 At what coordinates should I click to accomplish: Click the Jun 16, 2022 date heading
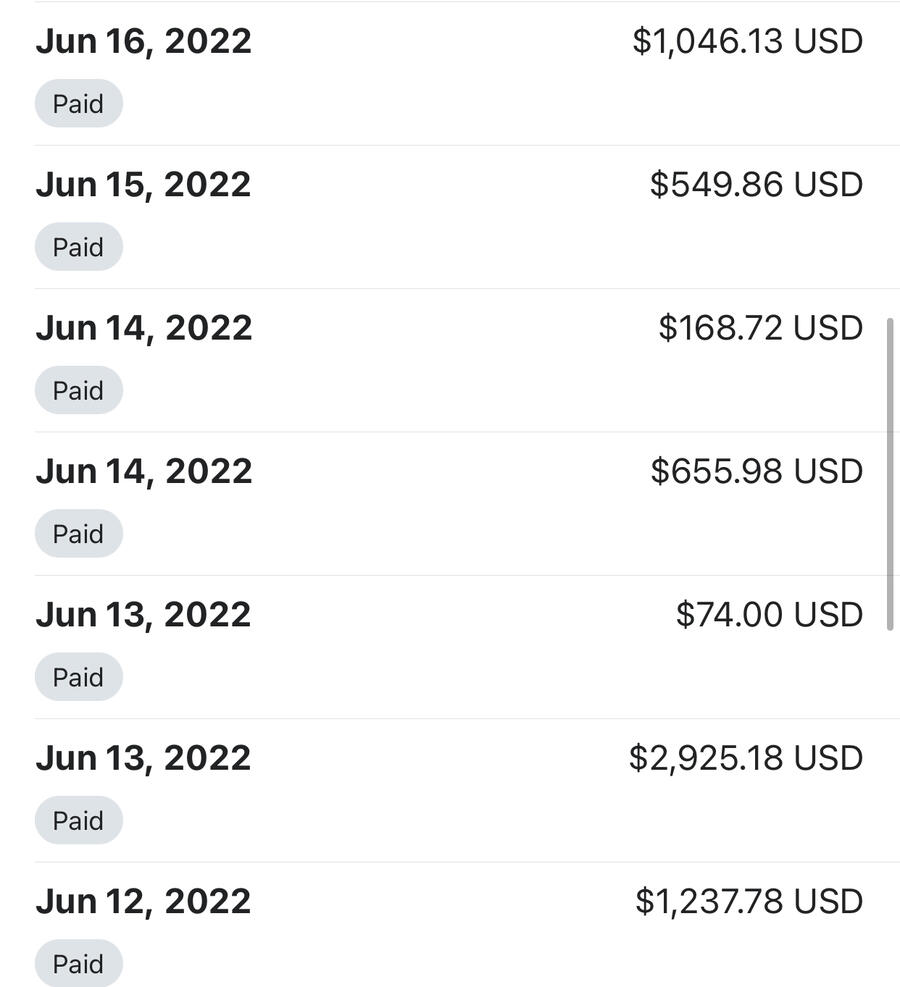pyautogui.click(x=143, y=42)
